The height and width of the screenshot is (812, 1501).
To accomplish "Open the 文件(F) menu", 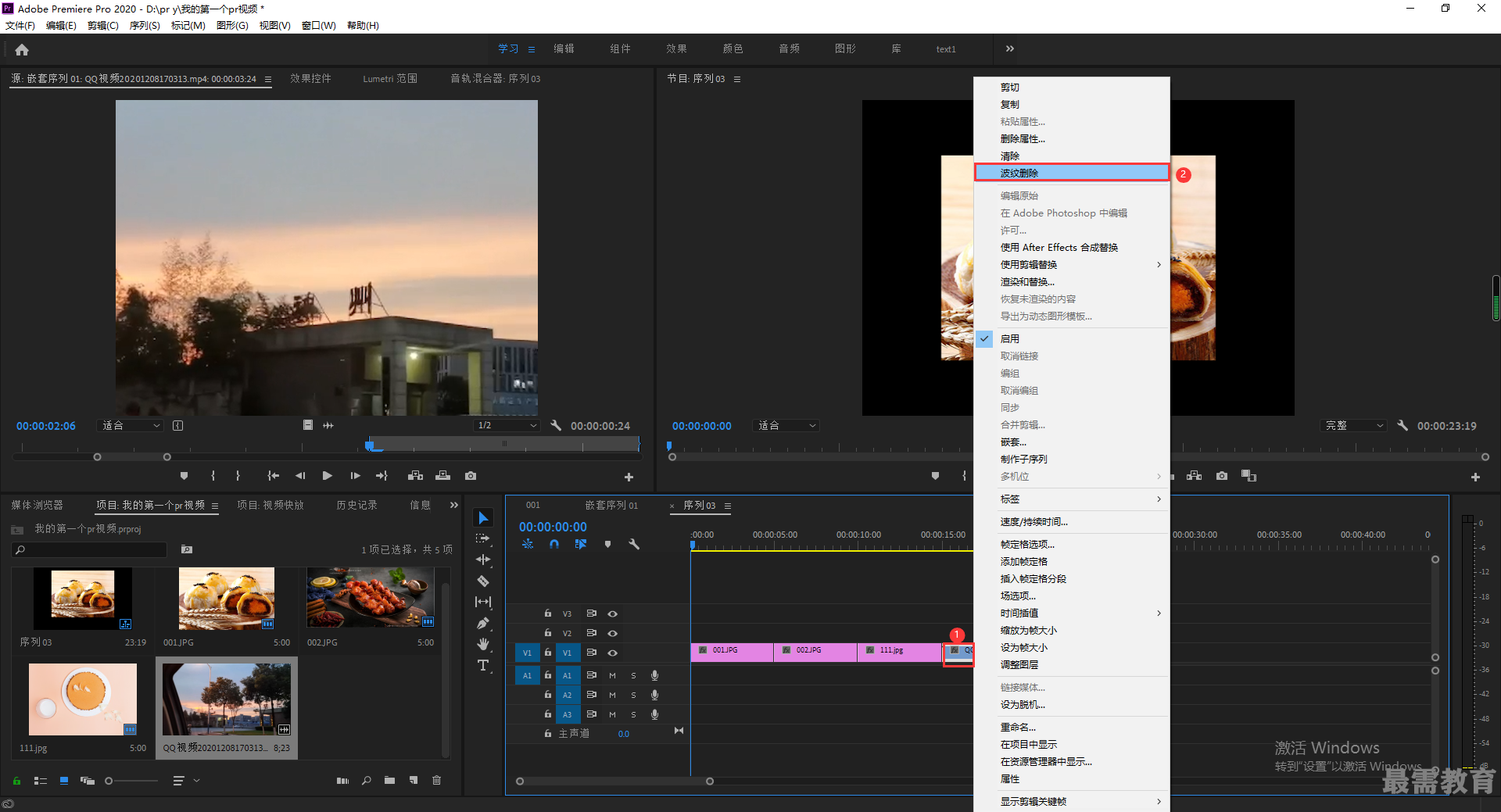I will 20,25.
